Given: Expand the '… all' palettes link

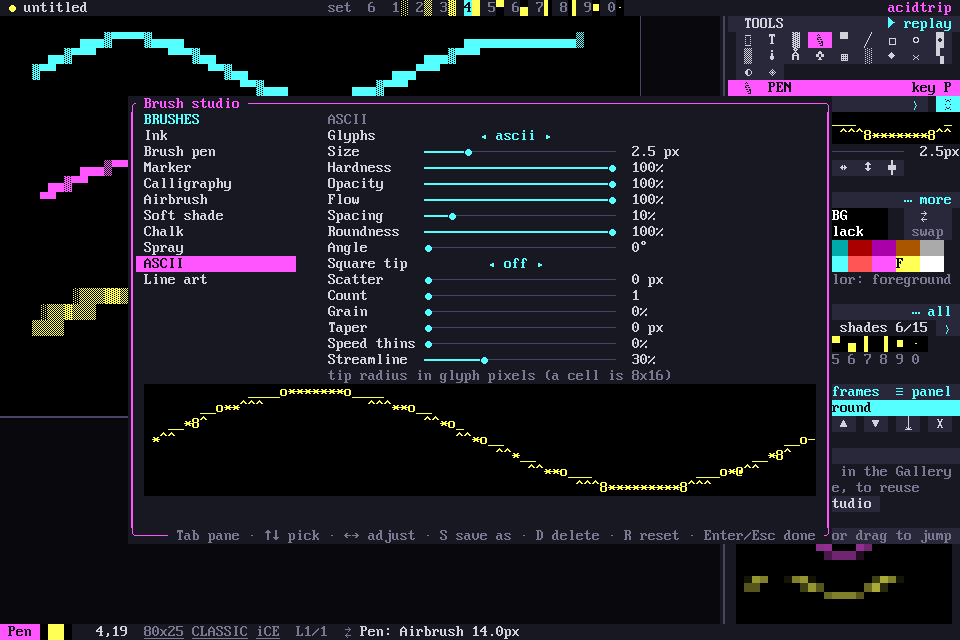Looking at the screenshot, I should point(931,312).
